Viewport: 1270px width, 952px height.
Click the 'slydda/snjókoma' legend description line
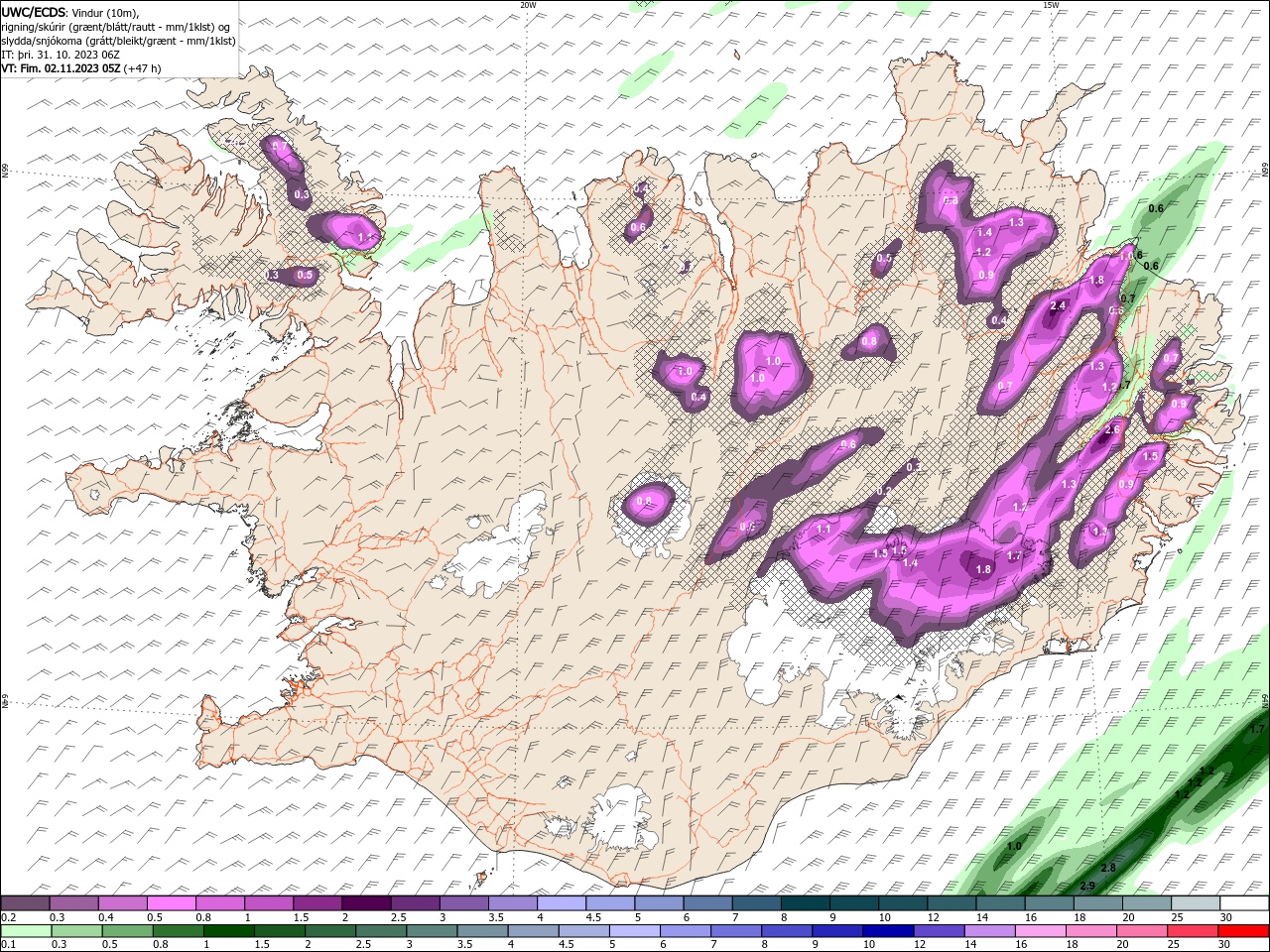(x=118, y=41)
